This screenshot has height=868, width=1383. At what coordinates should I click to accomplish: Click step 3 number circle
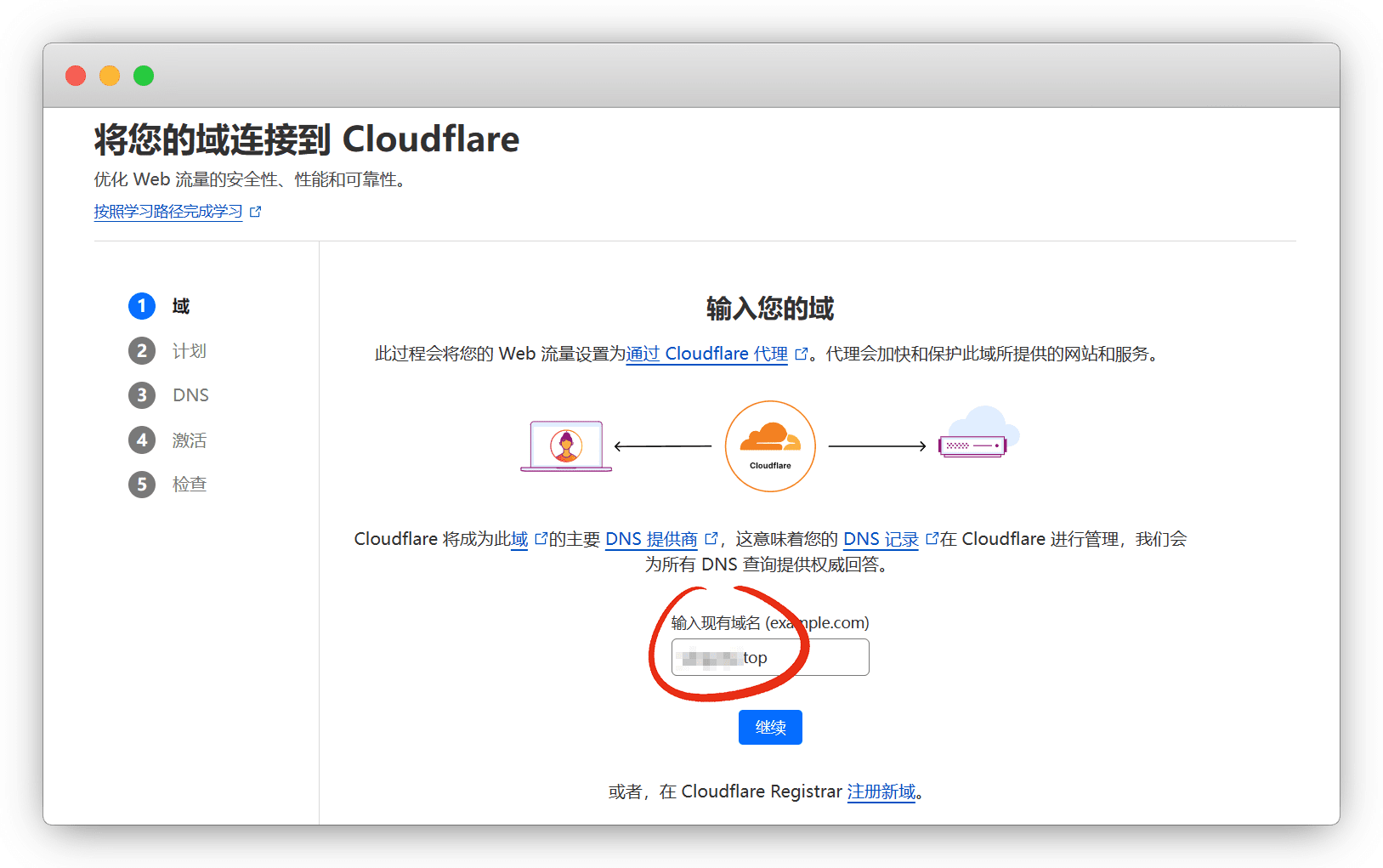142,395
